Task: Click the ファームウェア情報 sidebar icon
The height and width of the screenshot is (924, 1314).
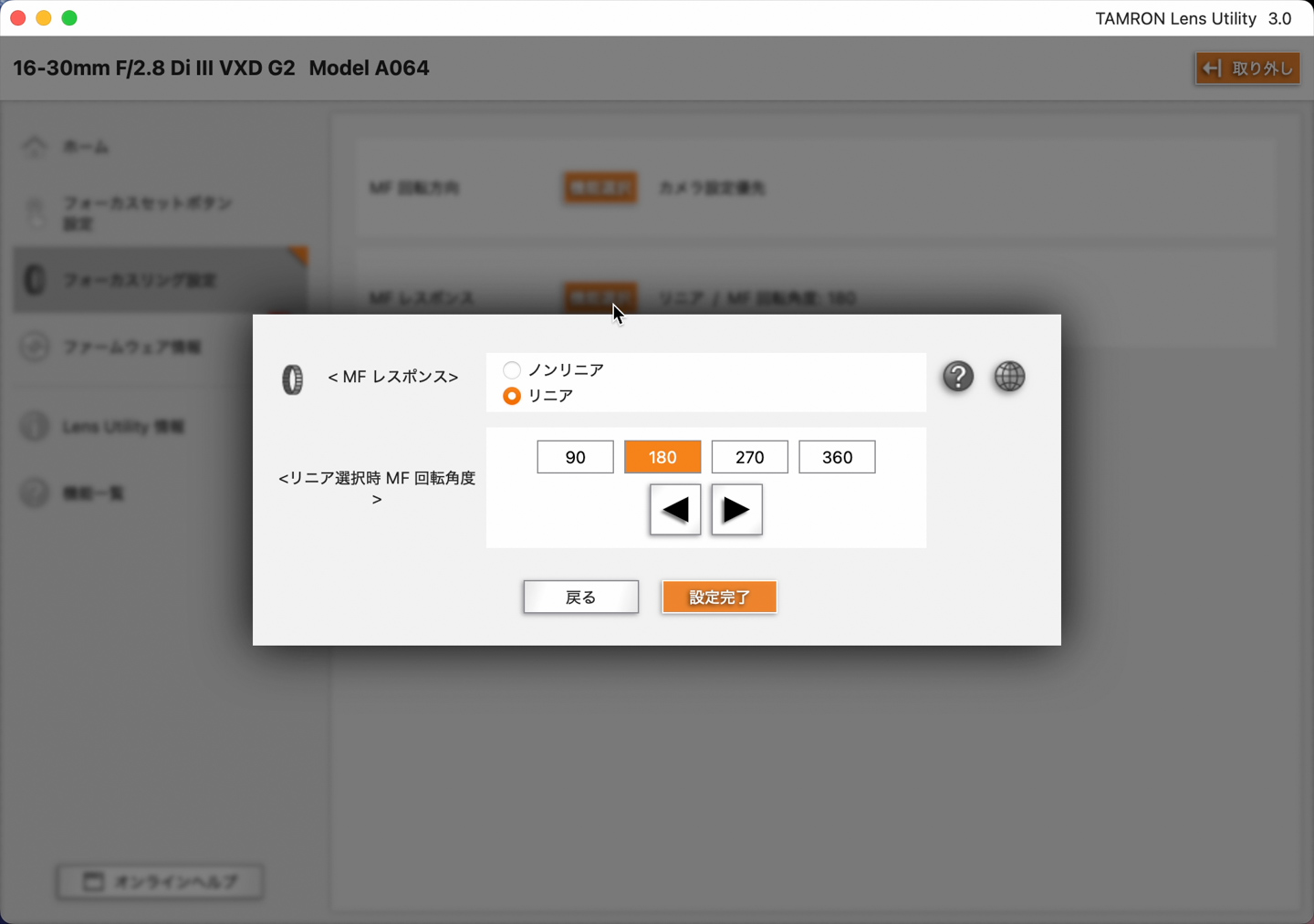Action: tap(35, 348)
